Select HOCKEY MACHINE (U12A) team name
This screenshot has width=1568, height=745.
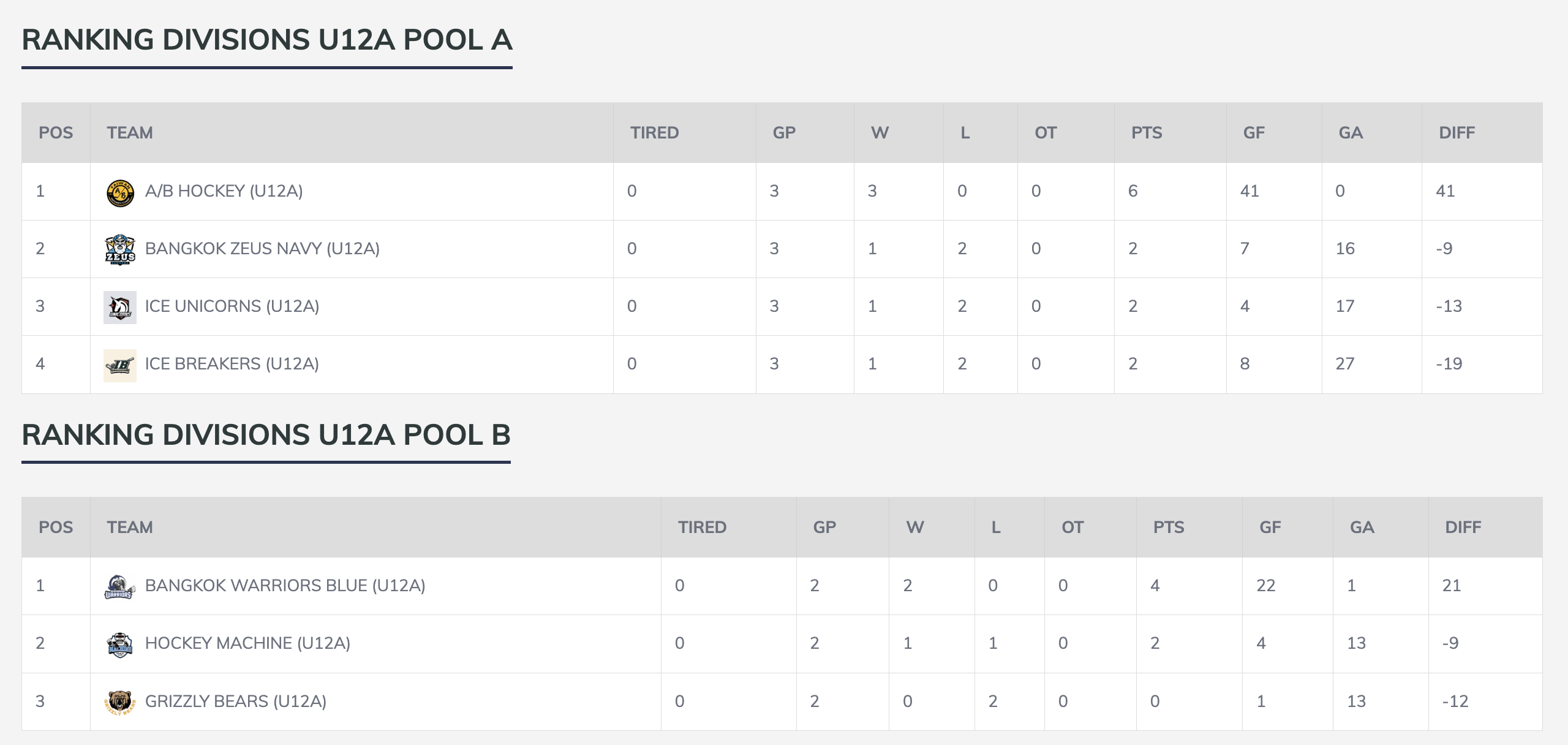tap(247, 643)
